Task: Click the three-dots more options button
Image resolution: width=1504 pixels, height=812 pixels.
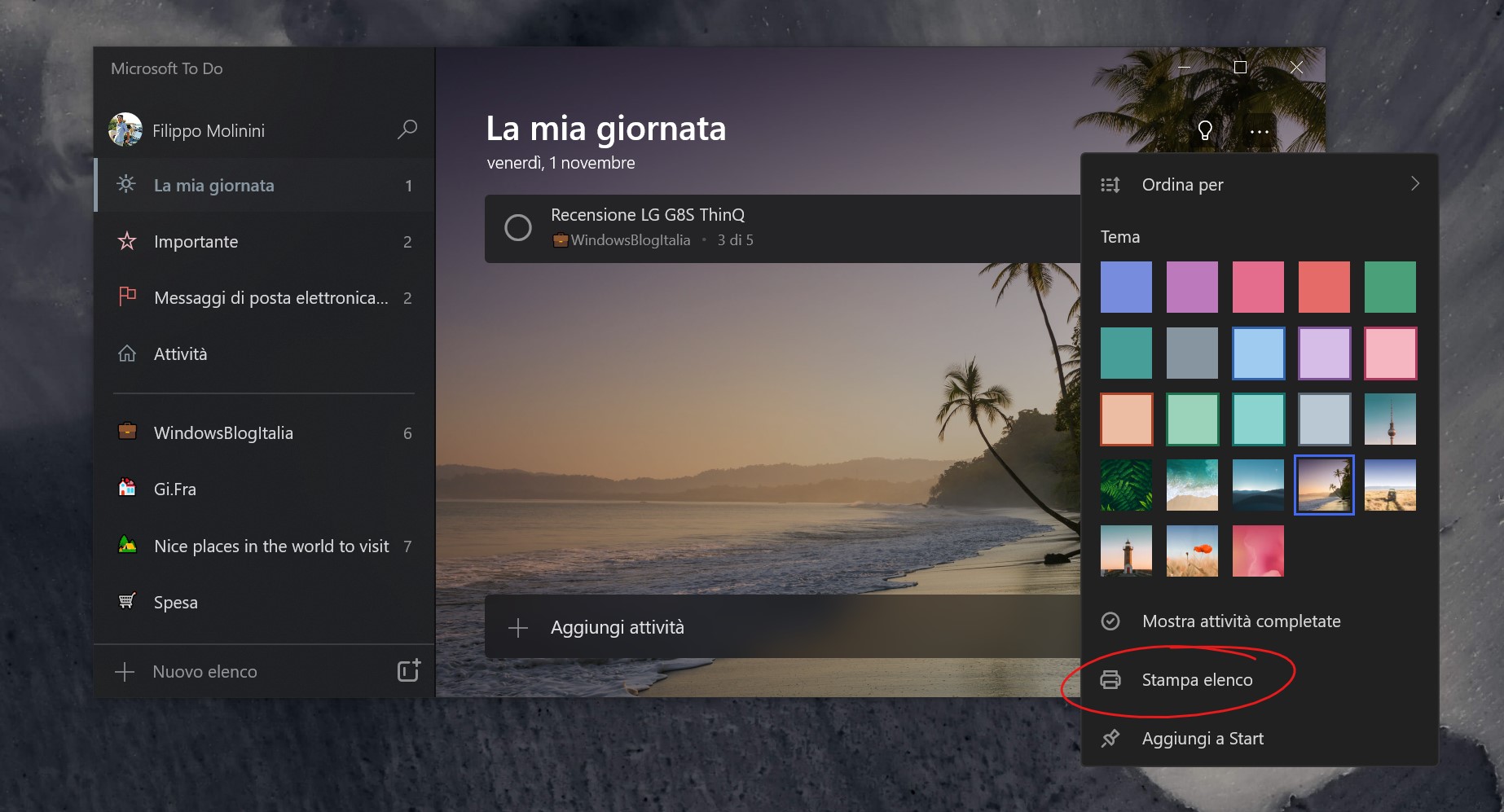Action: pyautogui.click(x=1260, y=131)
